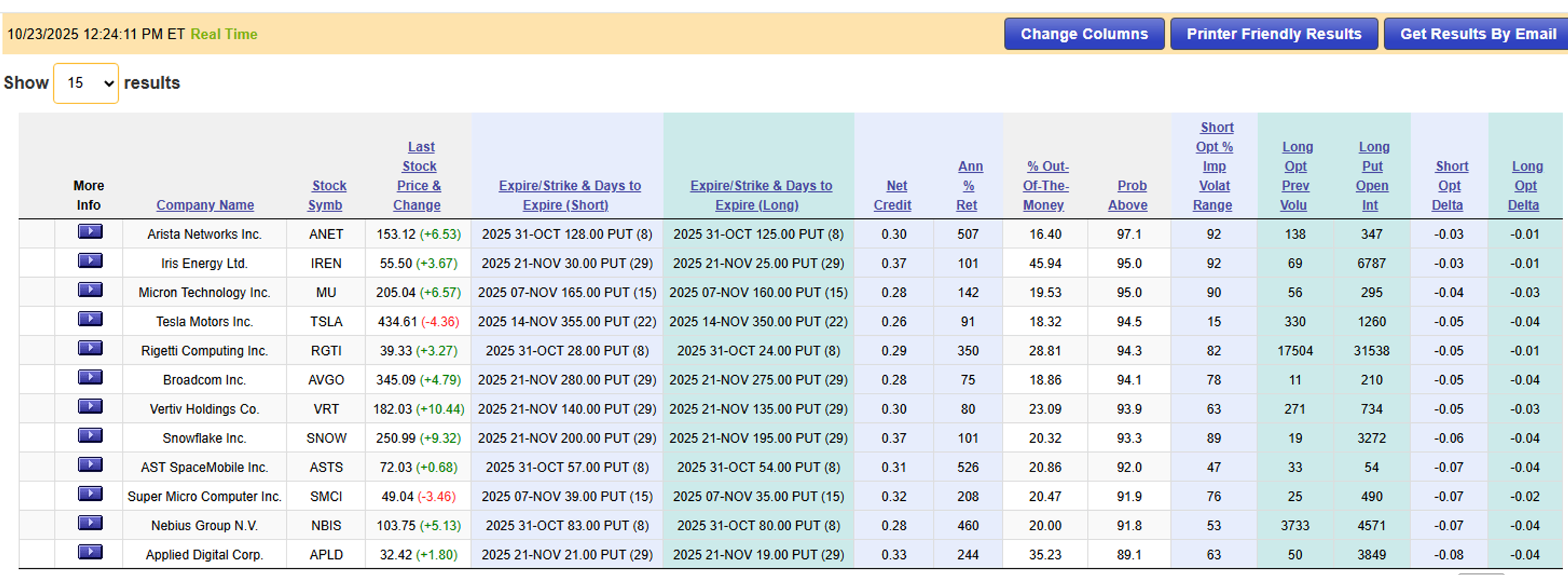Image resolution: width=1568 pixels, height=575 pixels.
Task: Click Rigetti's Long Opt Prev Volu 17504
Action: 1295,351
